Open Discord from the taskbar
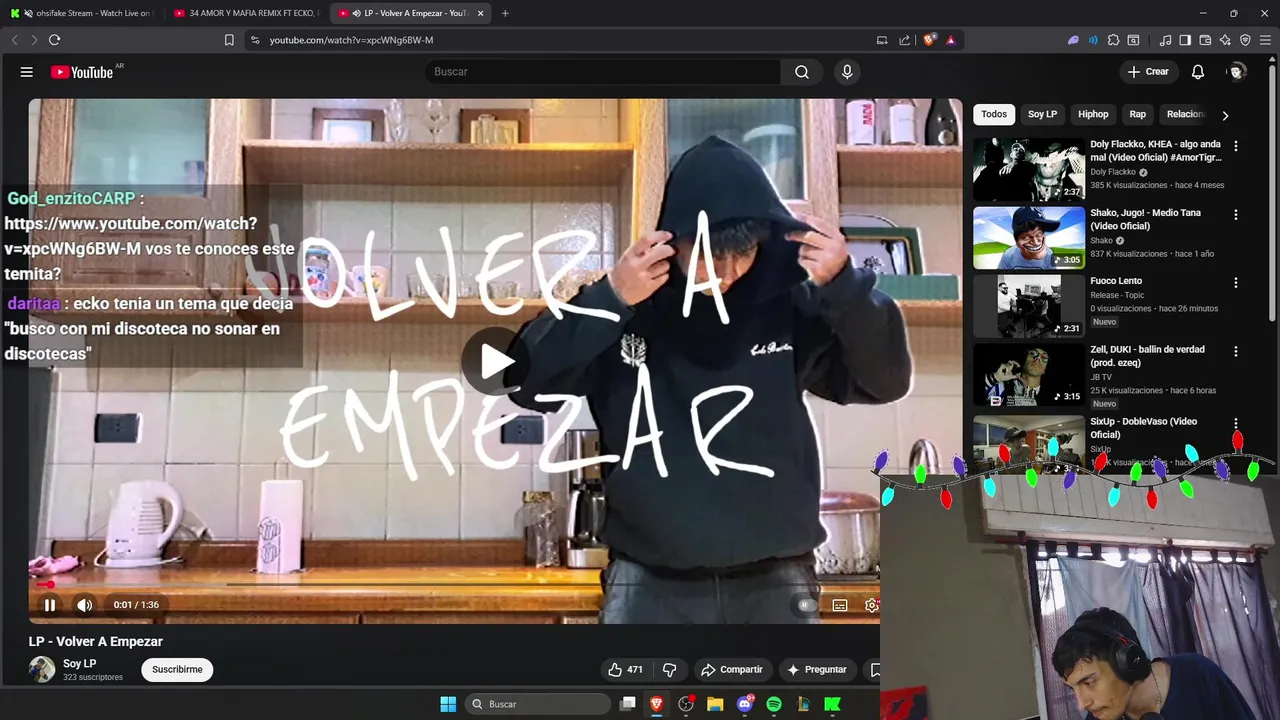This screenshot has height=720, width=1280. pyautogui.click(x=744, y=704)
